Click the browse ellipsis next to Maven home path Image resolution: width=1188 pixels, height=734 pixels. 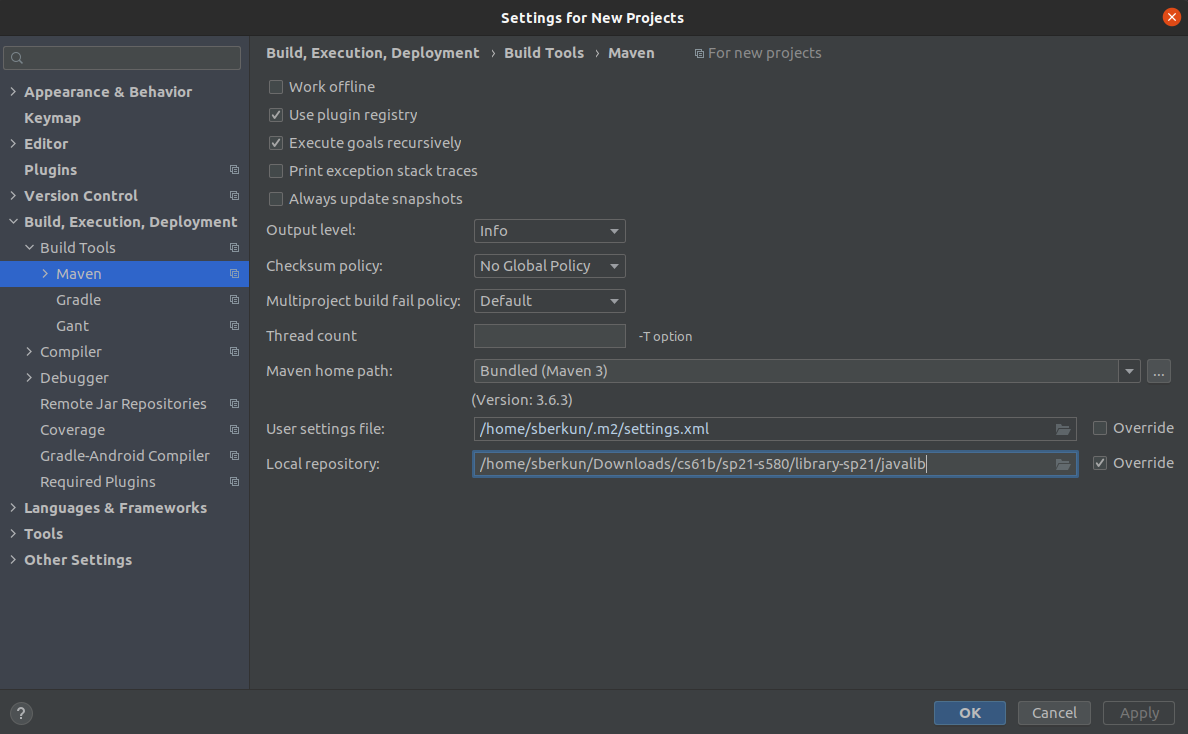[x=1158, y=371]
